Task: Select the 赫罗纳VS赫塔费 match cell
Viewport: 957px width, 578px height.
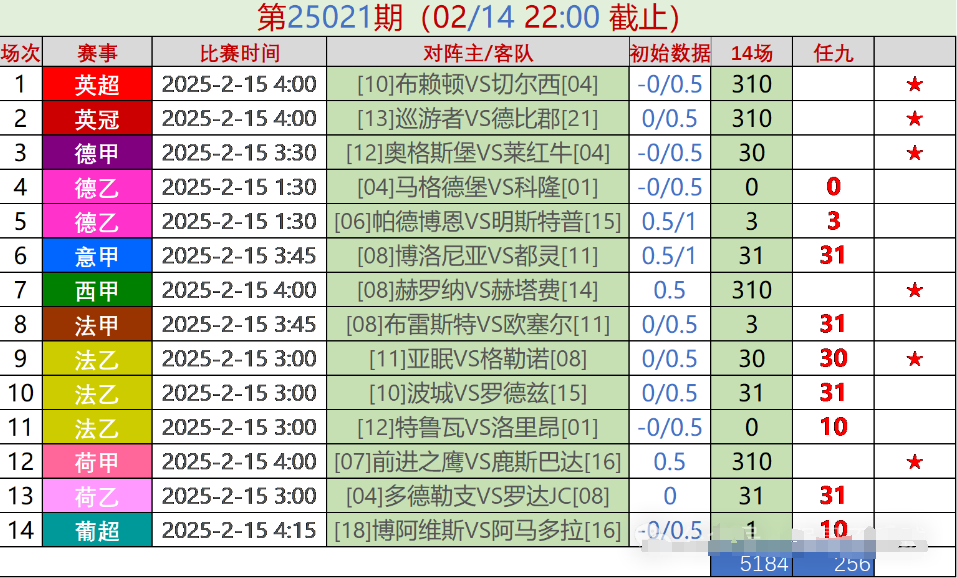Action: click(478, 291)
